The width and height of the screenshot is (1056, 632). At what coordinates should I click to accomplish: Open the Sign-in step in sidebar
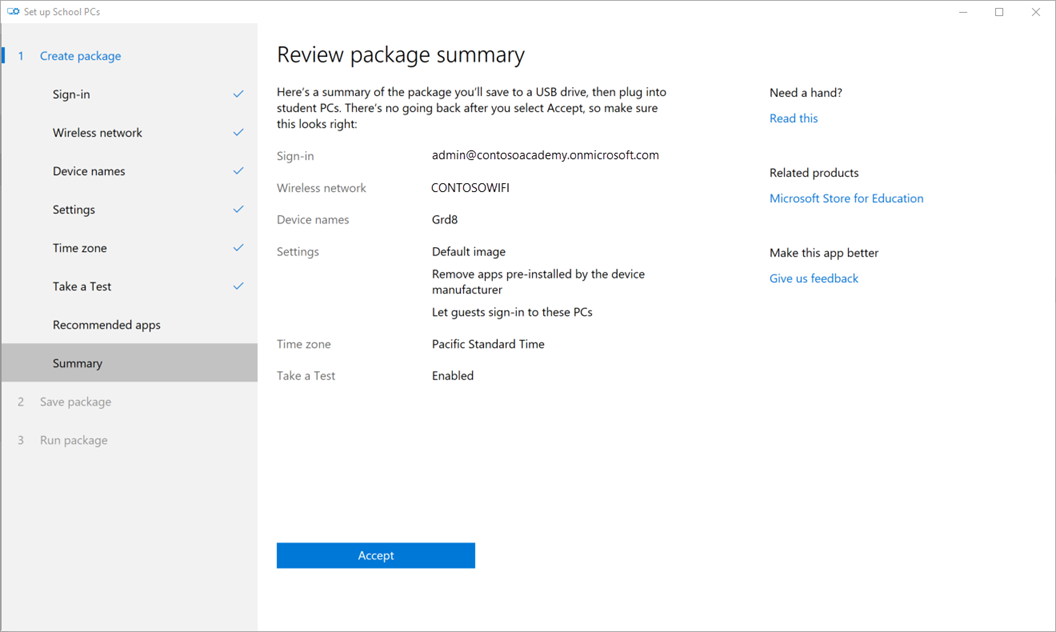click(71, 95)
